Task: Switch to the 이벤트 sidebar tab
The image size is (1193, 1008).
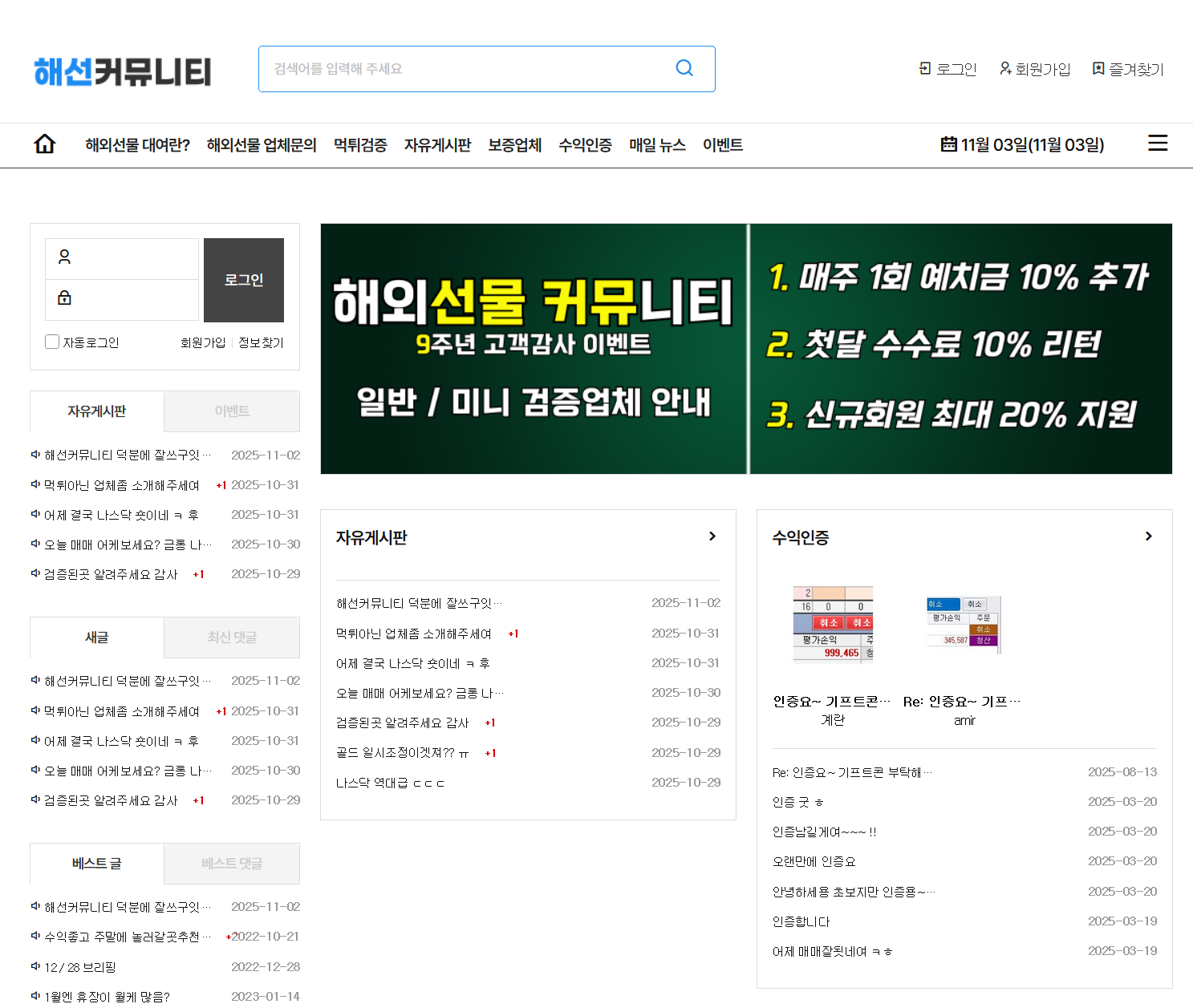Action: [x=232, y=411]
